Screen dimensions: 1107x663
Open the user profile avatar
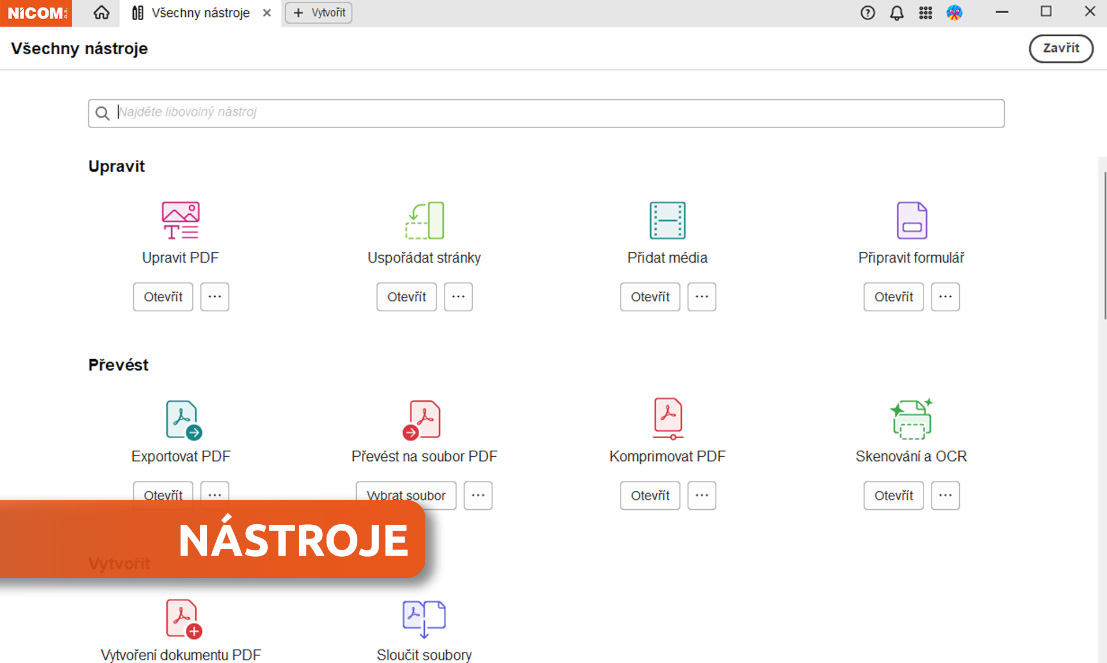955,13
